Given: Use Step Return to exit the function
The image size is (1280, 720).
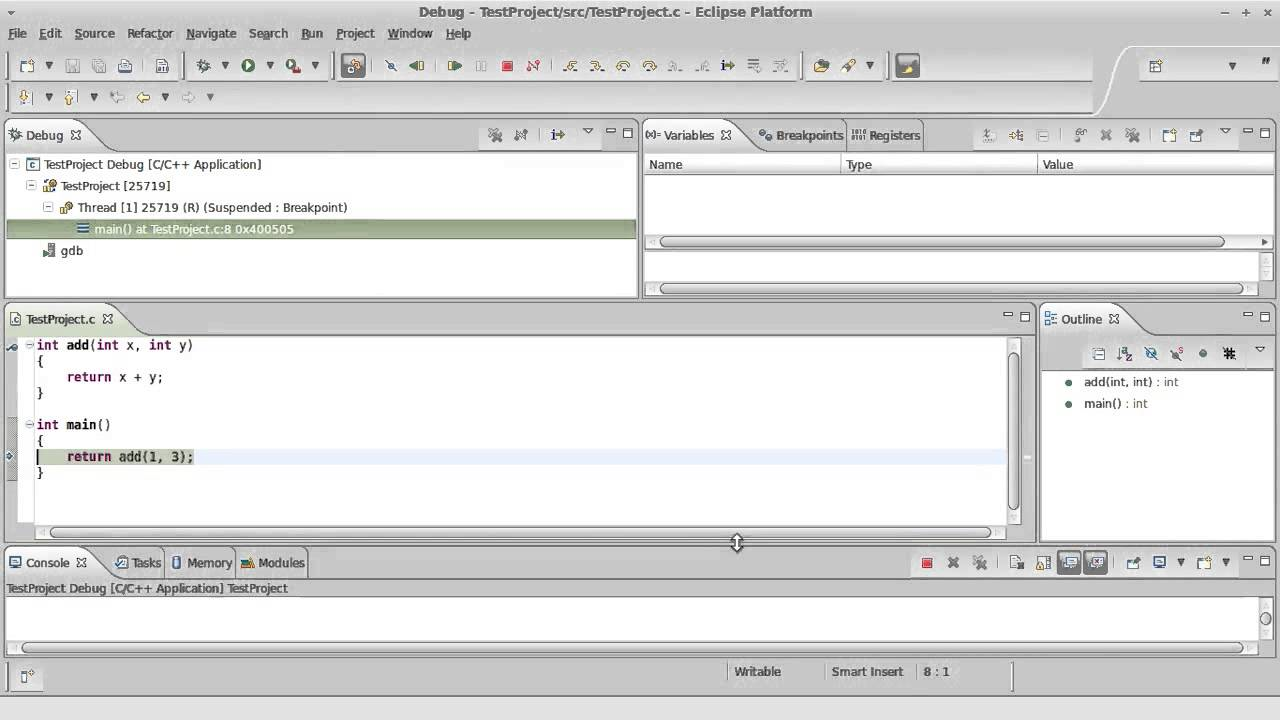Looking at the screenshot, I should [624, 66].
